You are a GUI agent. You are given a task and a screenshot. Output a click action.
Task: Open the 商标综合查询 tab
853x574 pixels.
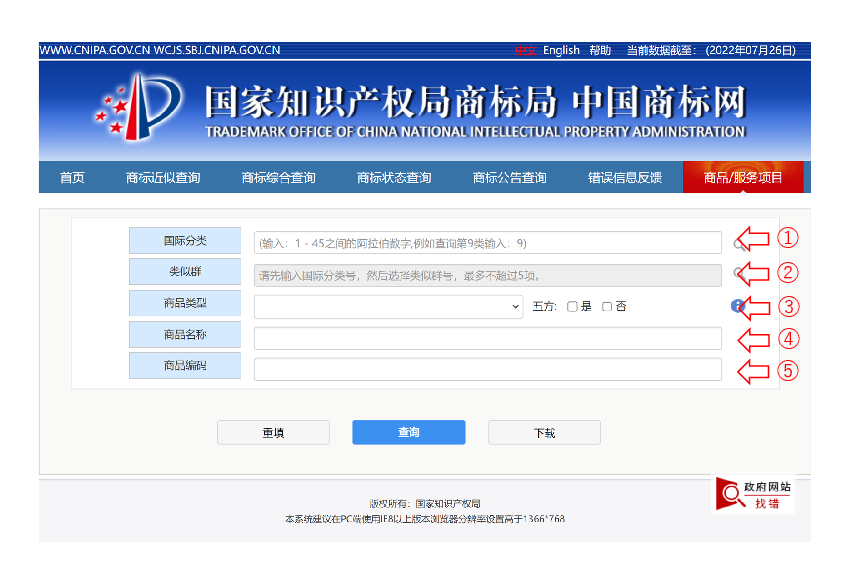(x=279, y=177)
